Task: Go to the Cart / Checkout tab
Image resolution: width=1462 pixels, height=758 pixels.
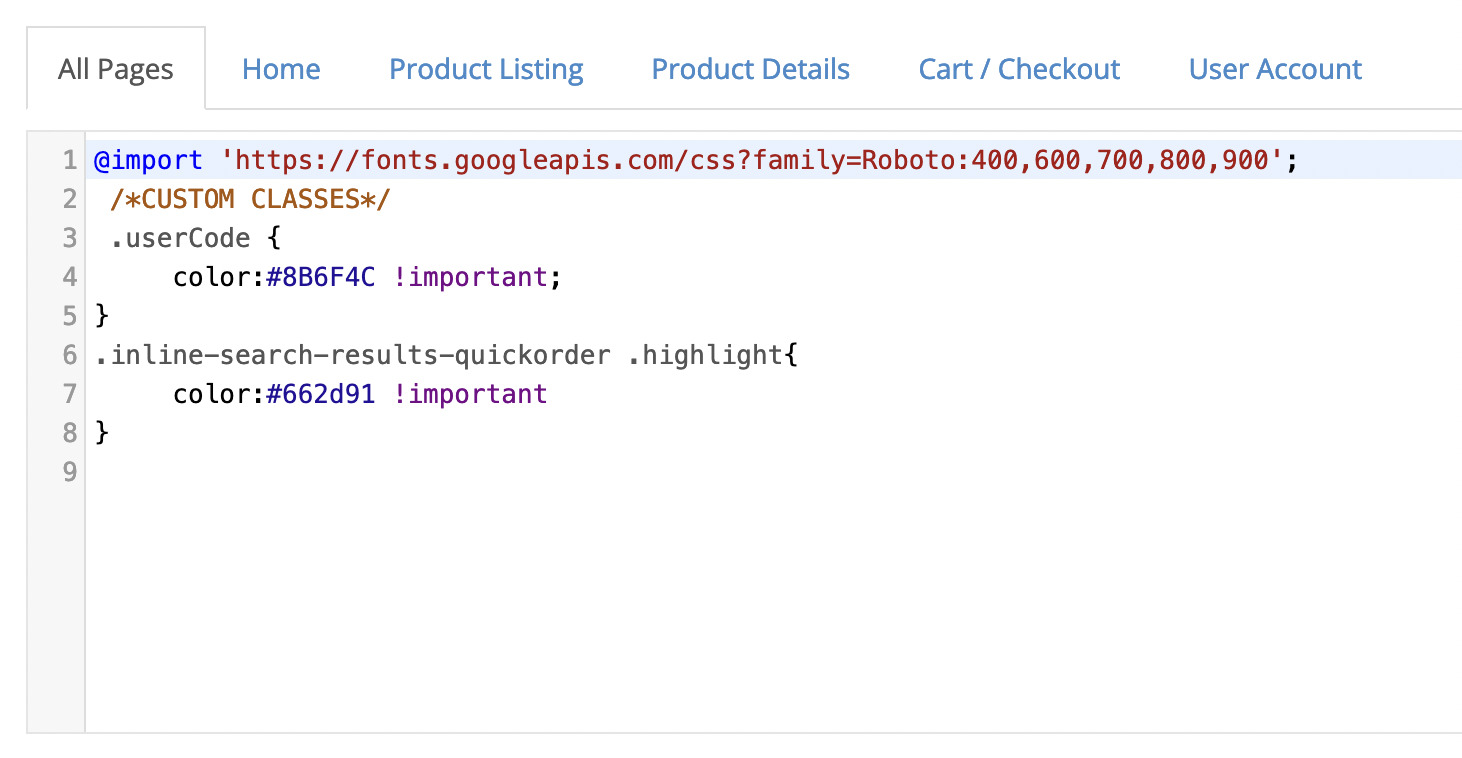Action: click(1019, 69)
